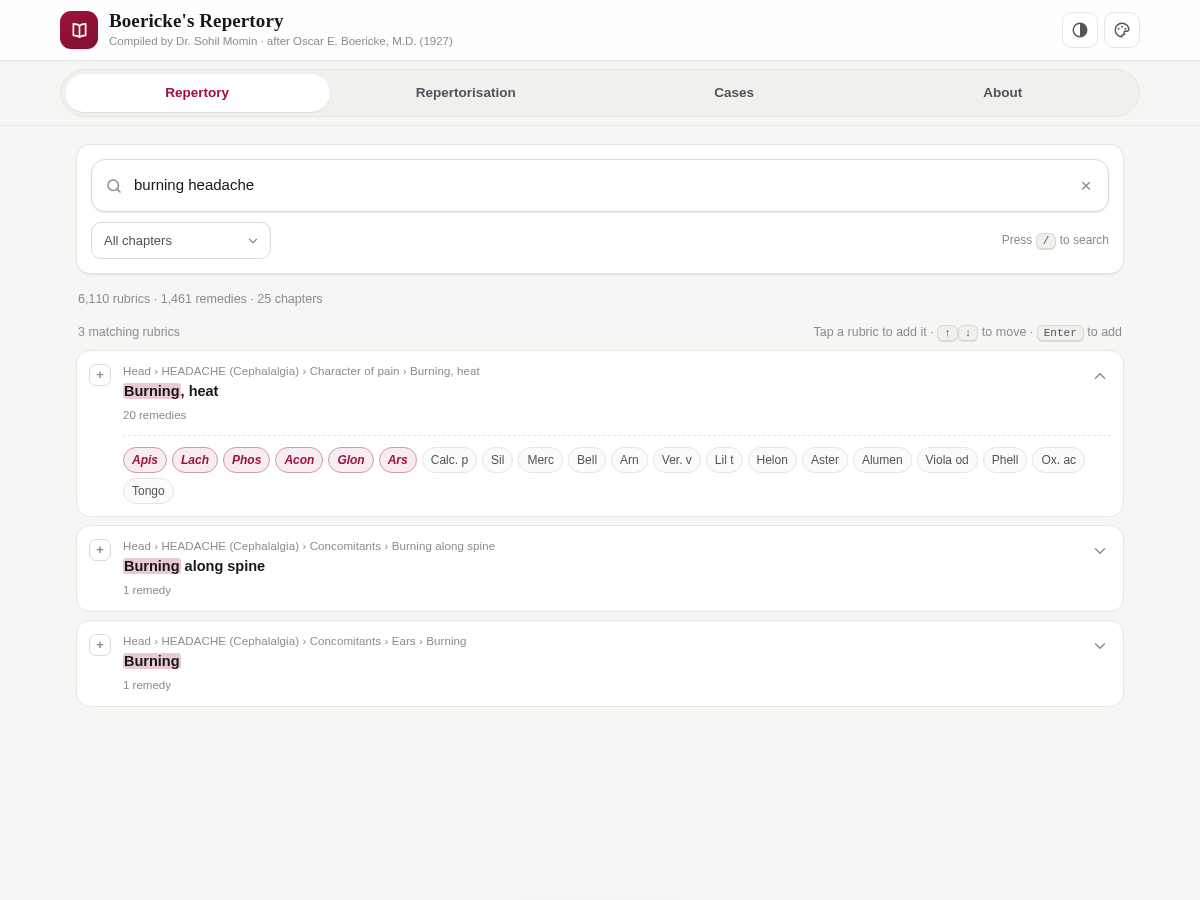
Task: Click the Alumen remedy chip
Action: [882, 460]
